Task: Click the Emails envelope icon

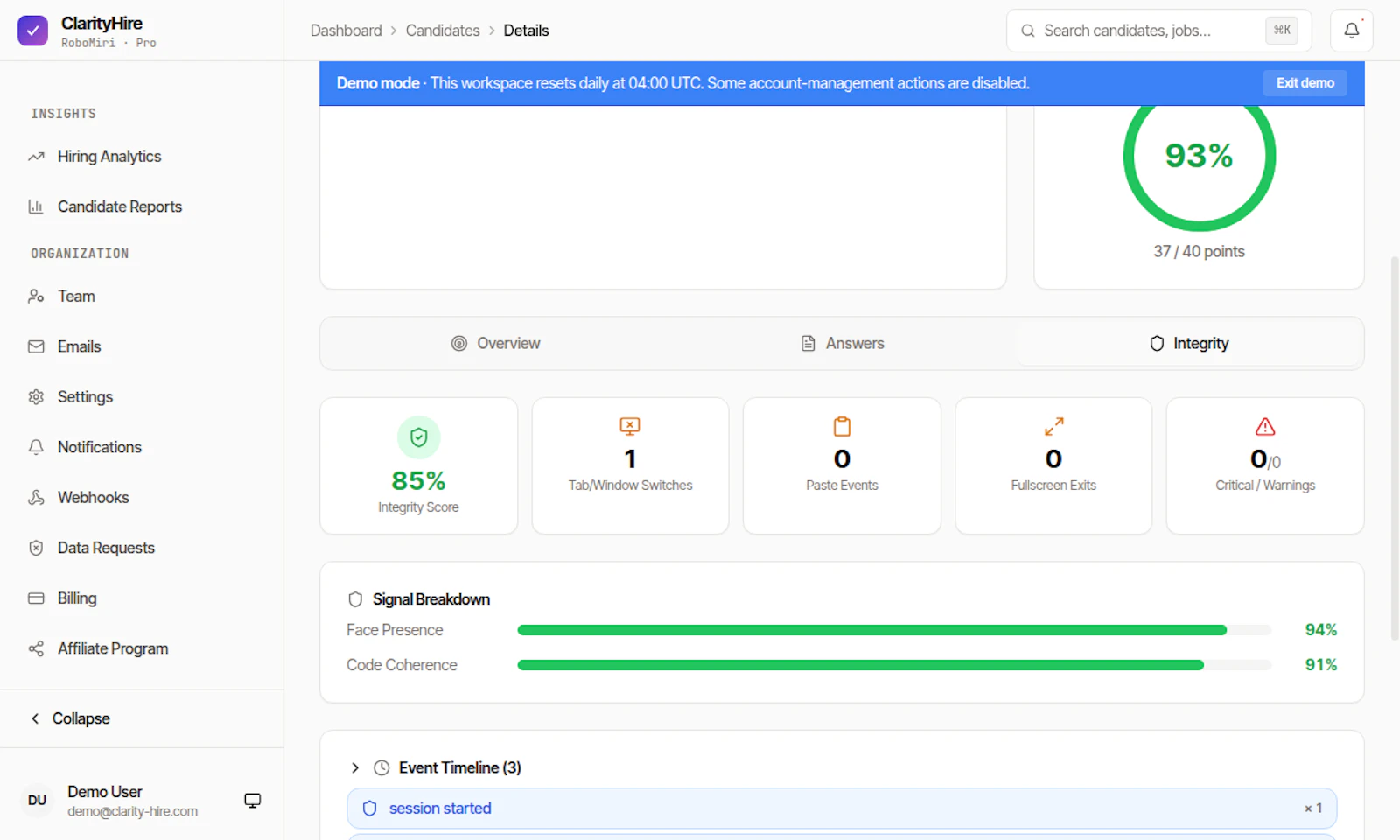Action: click(x=36, y=346)
